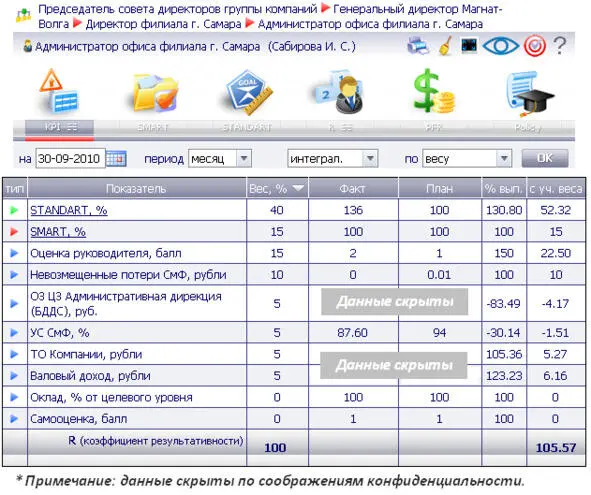Click blue arrow beside Невозмещенные потери СмФ
The height and width of the screenshot is (495, 591).
pyautogui.click(x=14, y=274)
